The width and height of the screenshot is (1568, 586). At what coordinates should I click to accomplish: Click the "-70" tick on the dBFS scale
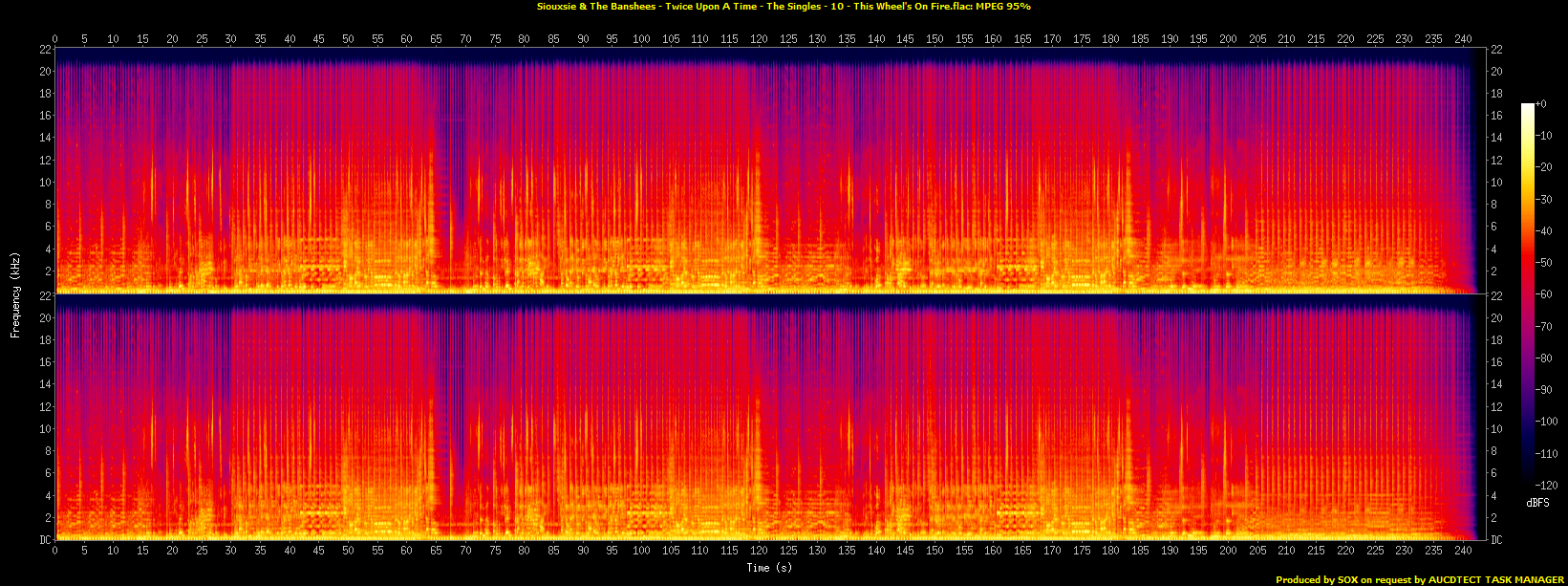click(1543, 326)
